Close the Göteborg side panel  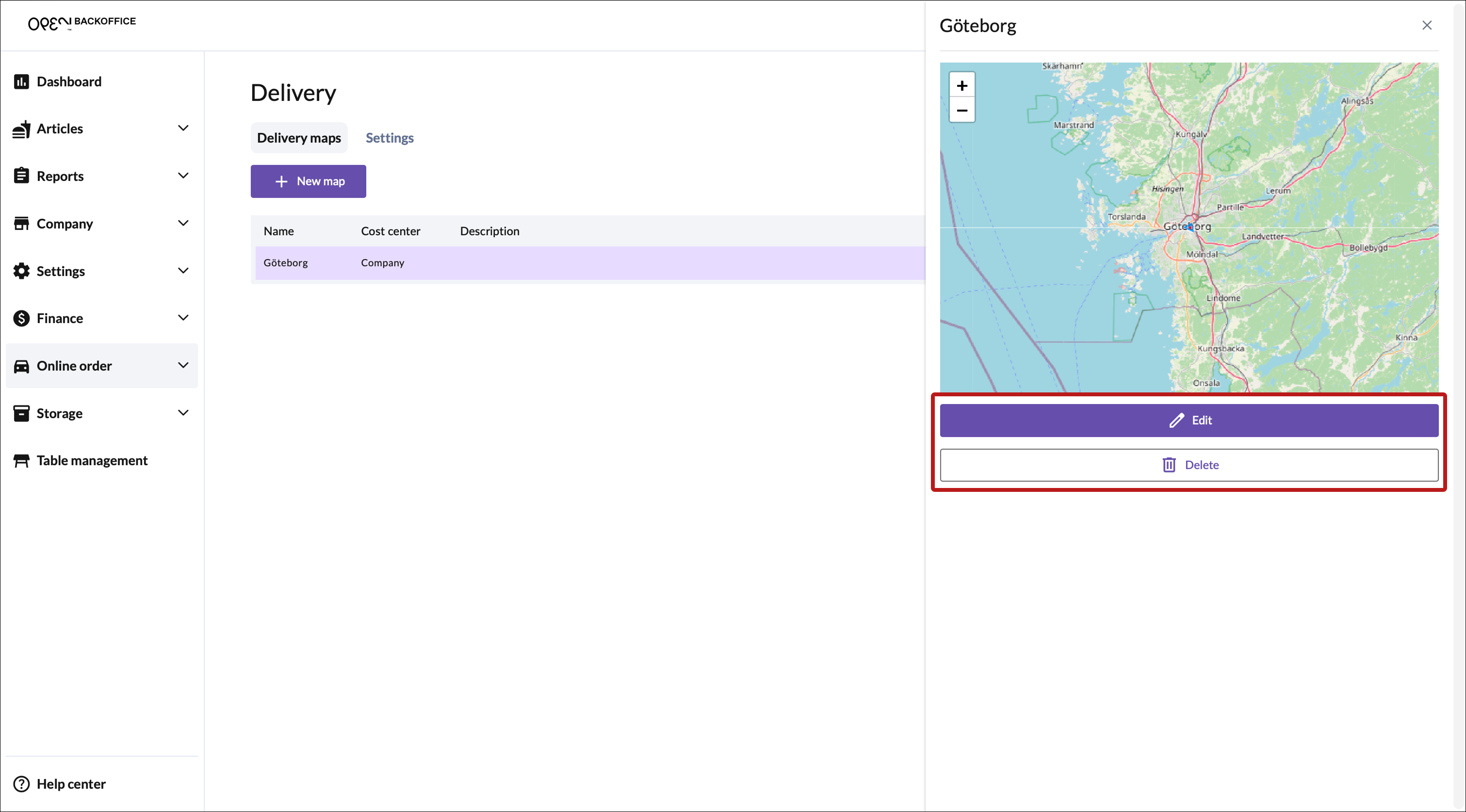(x=1427, y=25)
